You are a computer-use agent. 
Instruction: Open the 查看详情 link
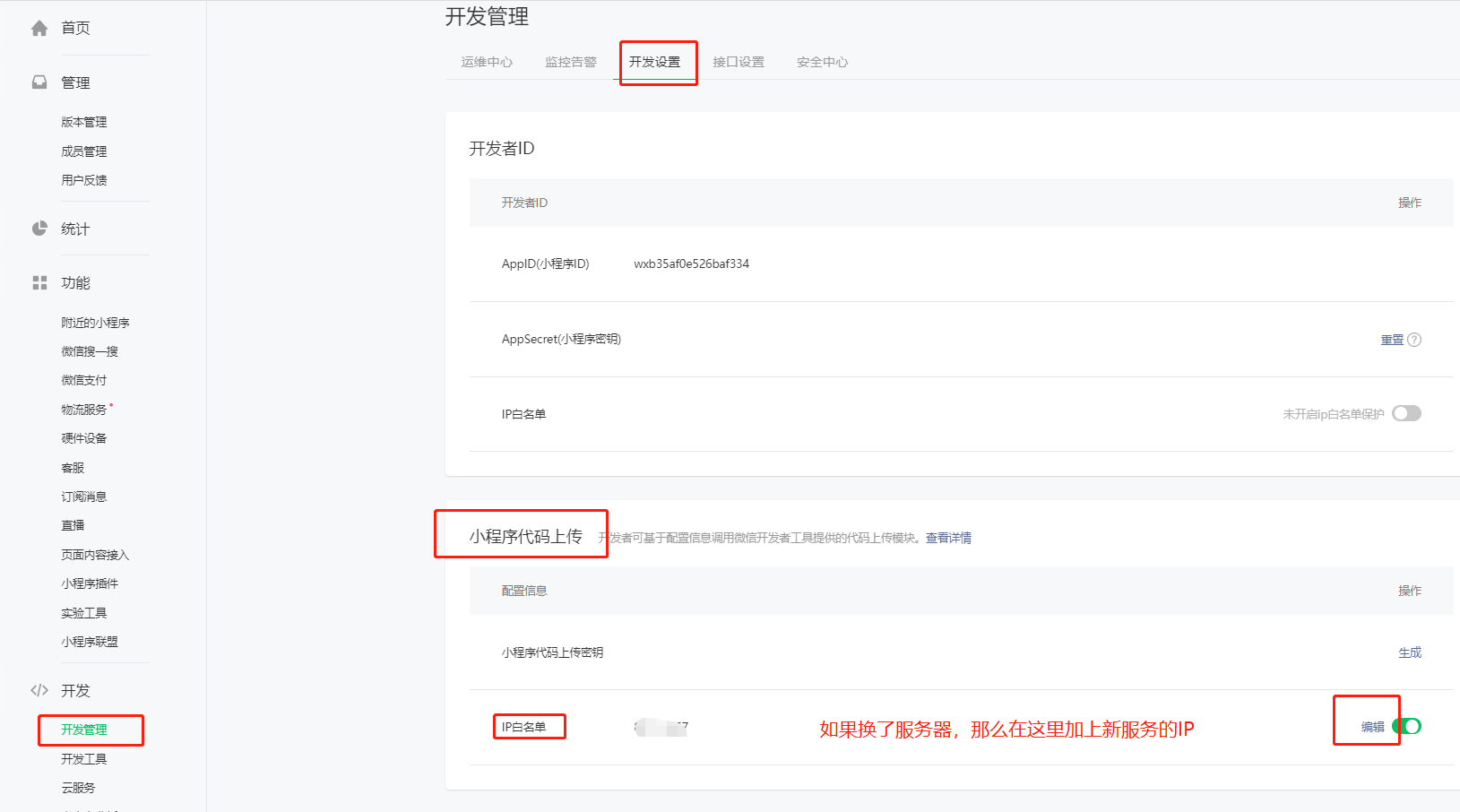948,538
